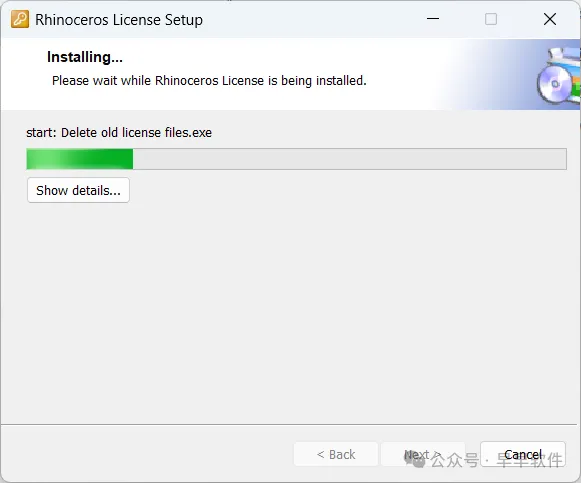Click the empty grey area below Show details

click(x=290, y=311)
